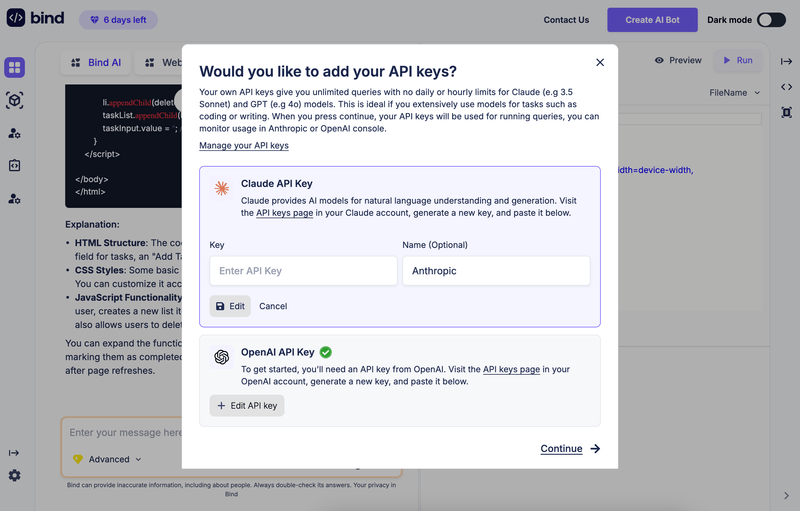Click the Edit API key button
This screenshot has height=511, width=800.
(x=247, y=405)
